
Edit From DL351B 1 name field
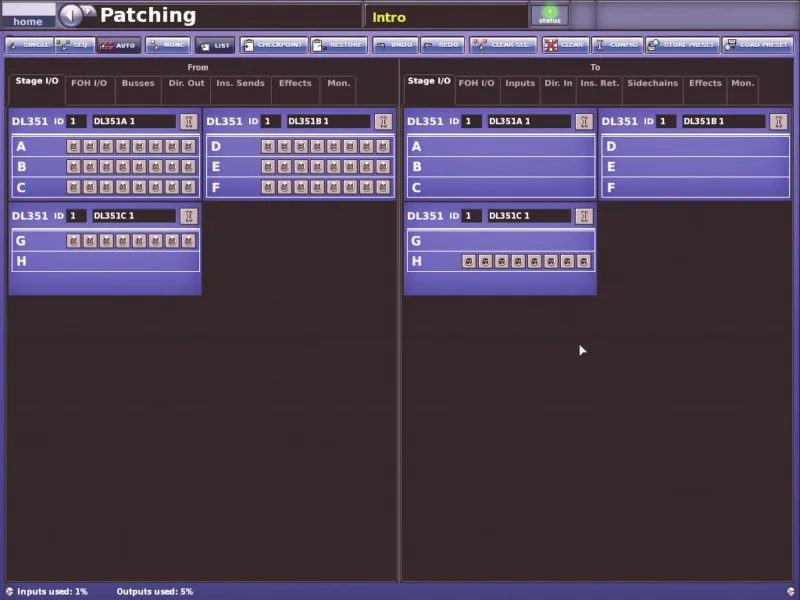(328, 121)
